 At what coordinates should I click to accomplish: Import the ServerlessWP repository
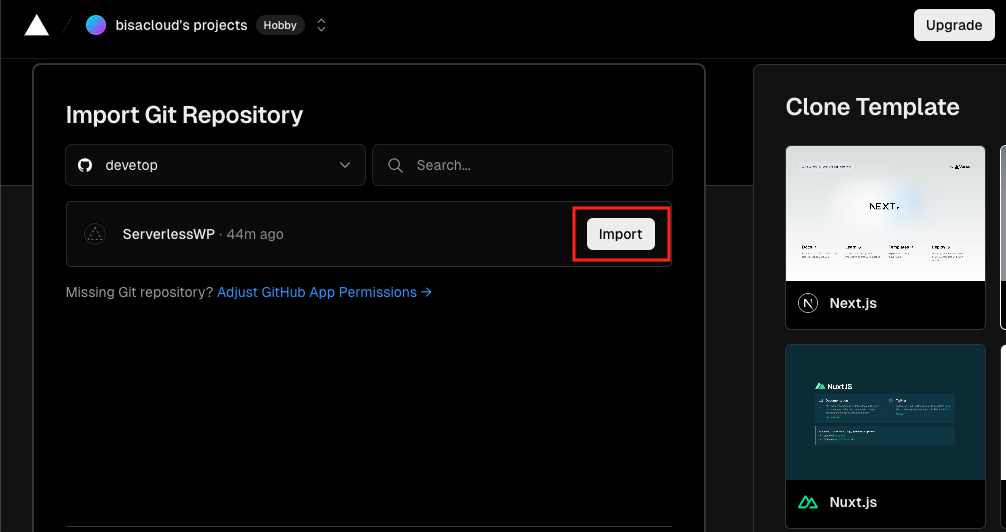pos(620,234)
